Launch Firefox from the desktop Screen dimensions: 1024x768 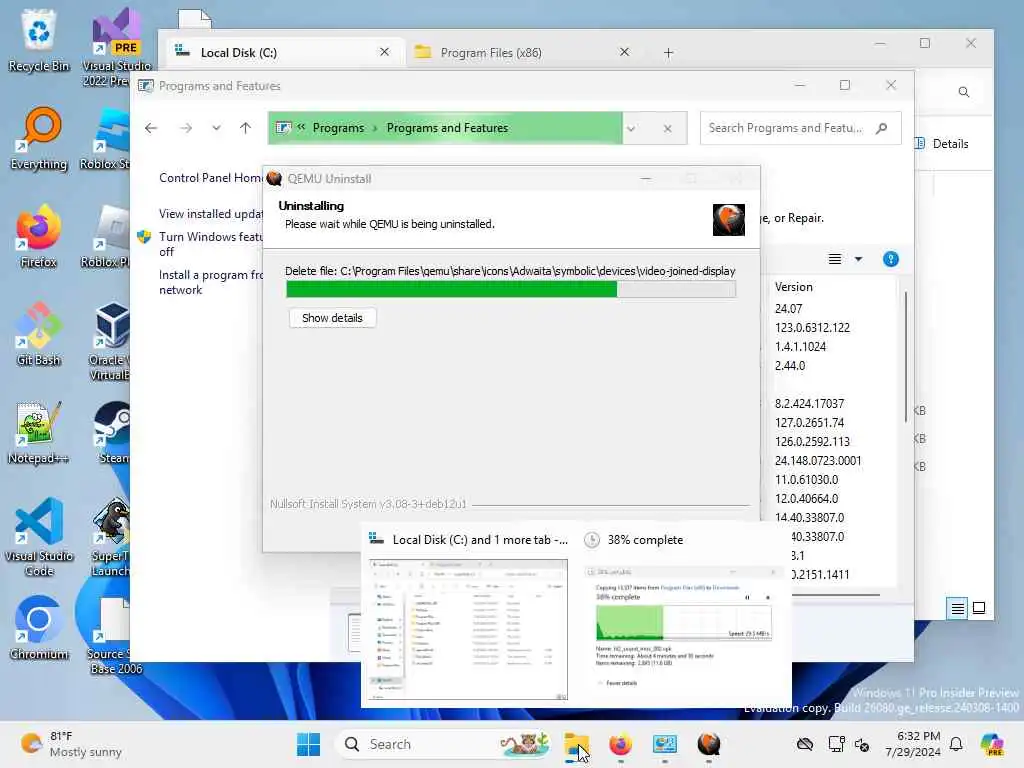[39, 236]
